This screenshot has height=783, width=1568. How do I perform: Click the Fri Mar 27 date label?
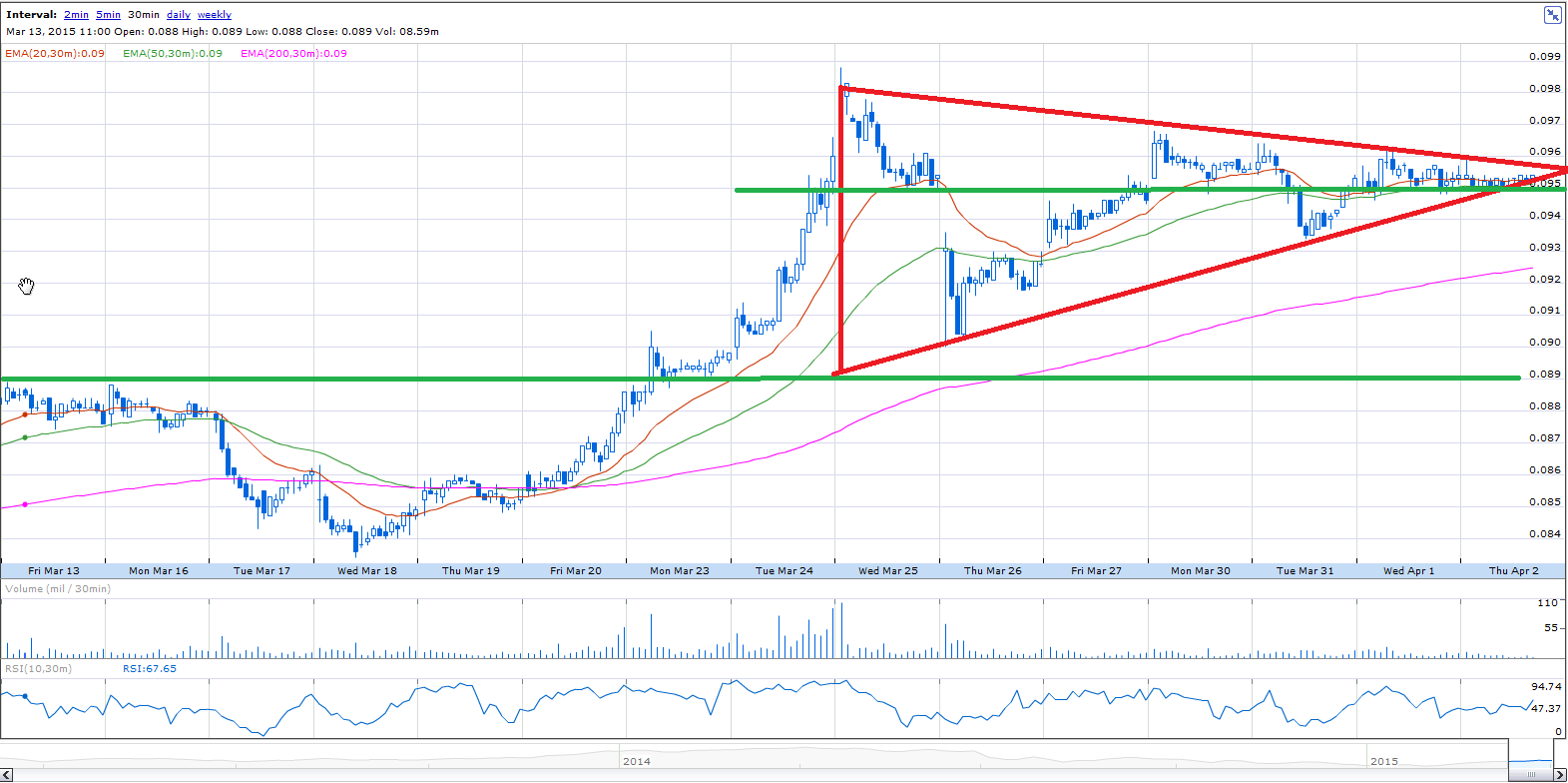click(x=1097, y=571)
